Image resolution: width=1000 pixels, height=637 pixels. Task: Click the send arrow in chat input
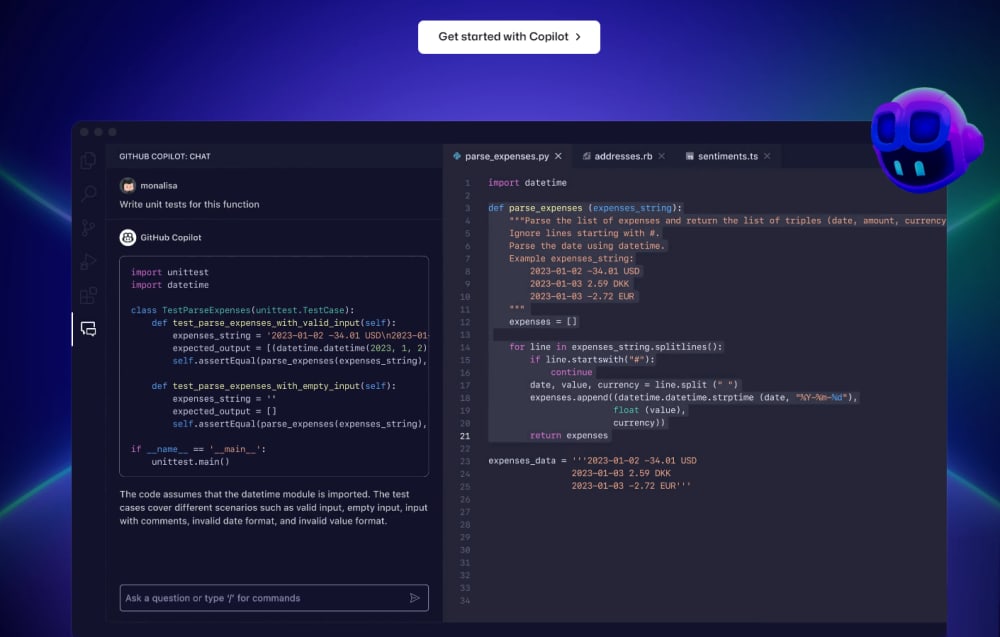[415, 598]
